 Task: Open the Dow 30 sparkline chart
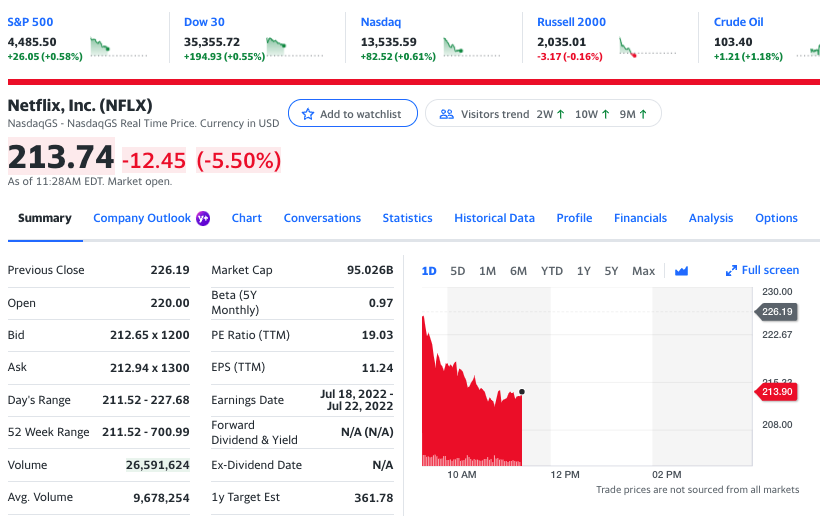(294, 47)
